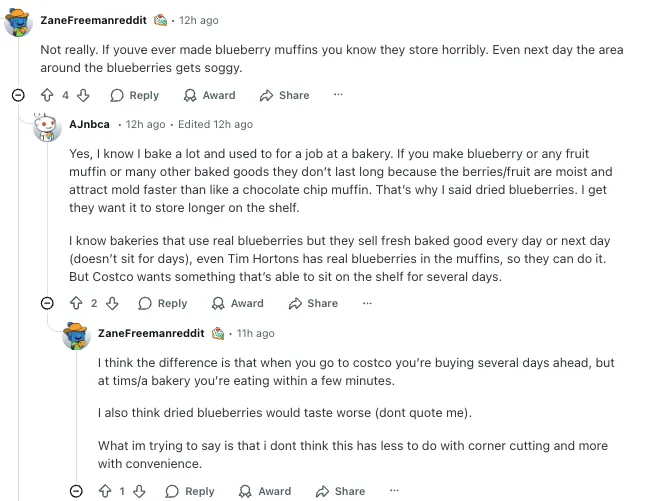The width and height of the screenshot is (659, 501).
Task: Share the top comment by ZaneFreemanreddit
Action: pos(284,95)
